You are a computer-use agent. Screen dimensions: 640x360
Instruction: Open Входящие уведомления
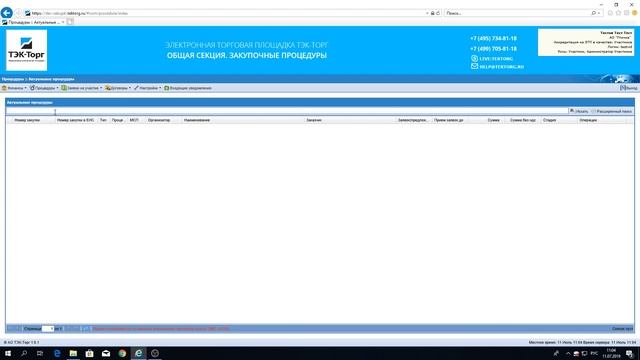point(188,88)
